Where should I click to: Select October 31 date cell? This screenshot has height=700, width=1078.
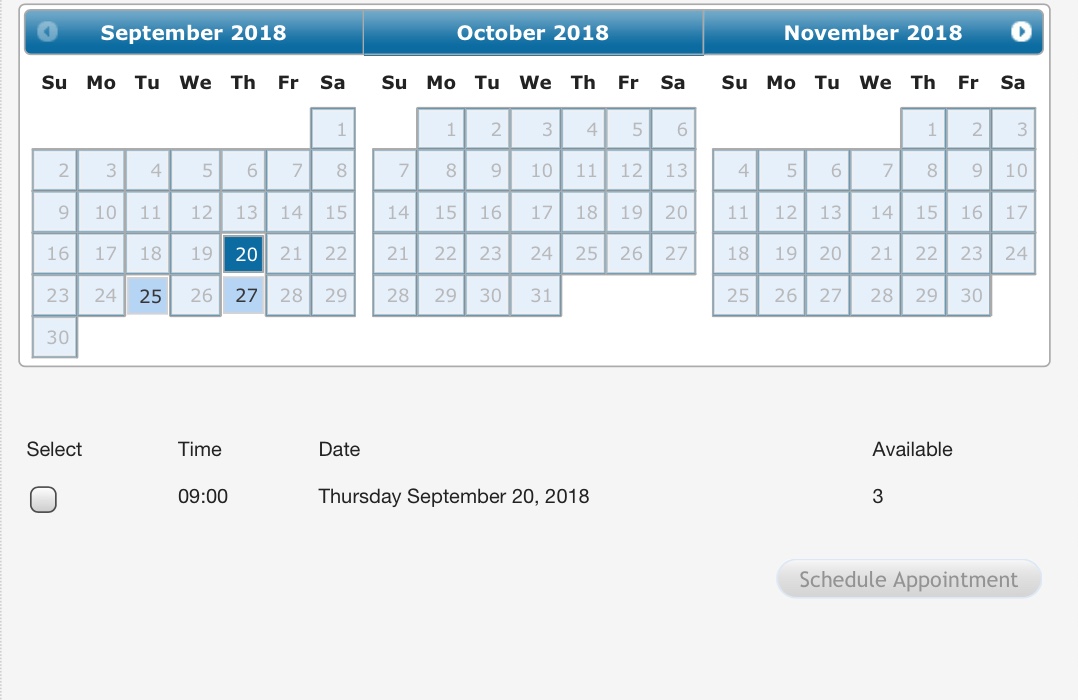[536, 296]
